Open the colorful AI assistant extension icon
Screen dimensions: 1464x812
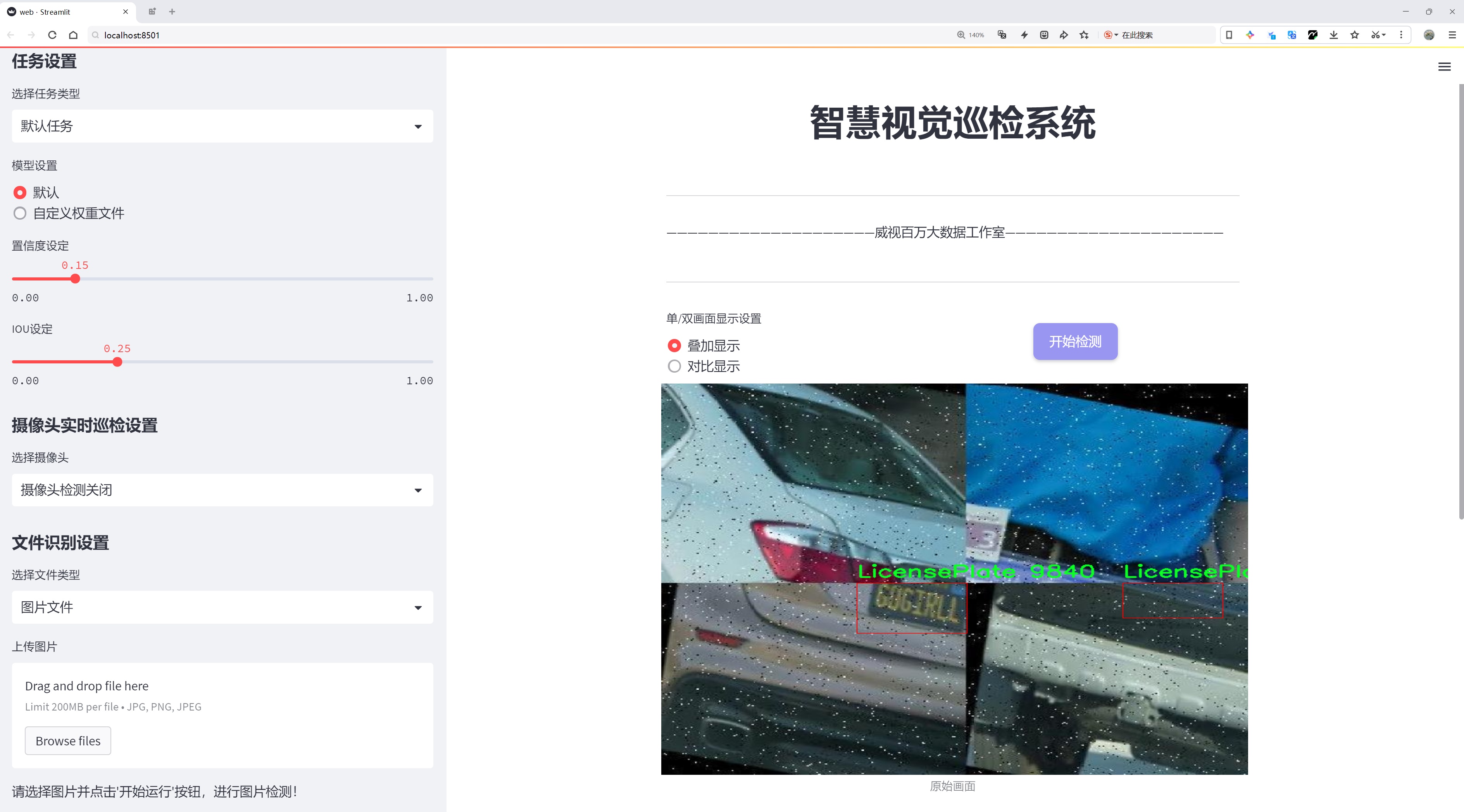[1250, 35]
